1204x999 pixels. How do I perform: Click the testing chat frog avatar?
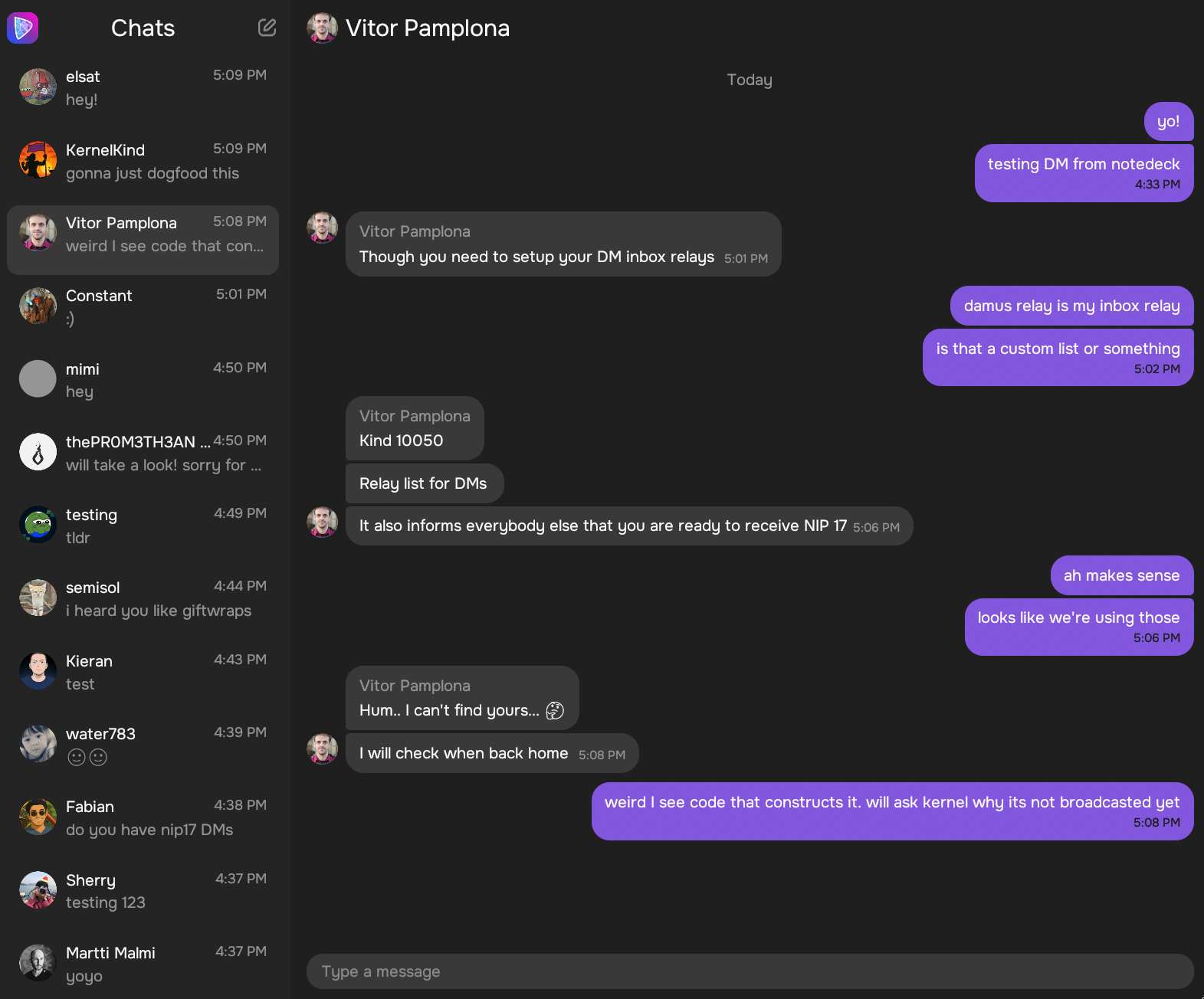[38, 525]
